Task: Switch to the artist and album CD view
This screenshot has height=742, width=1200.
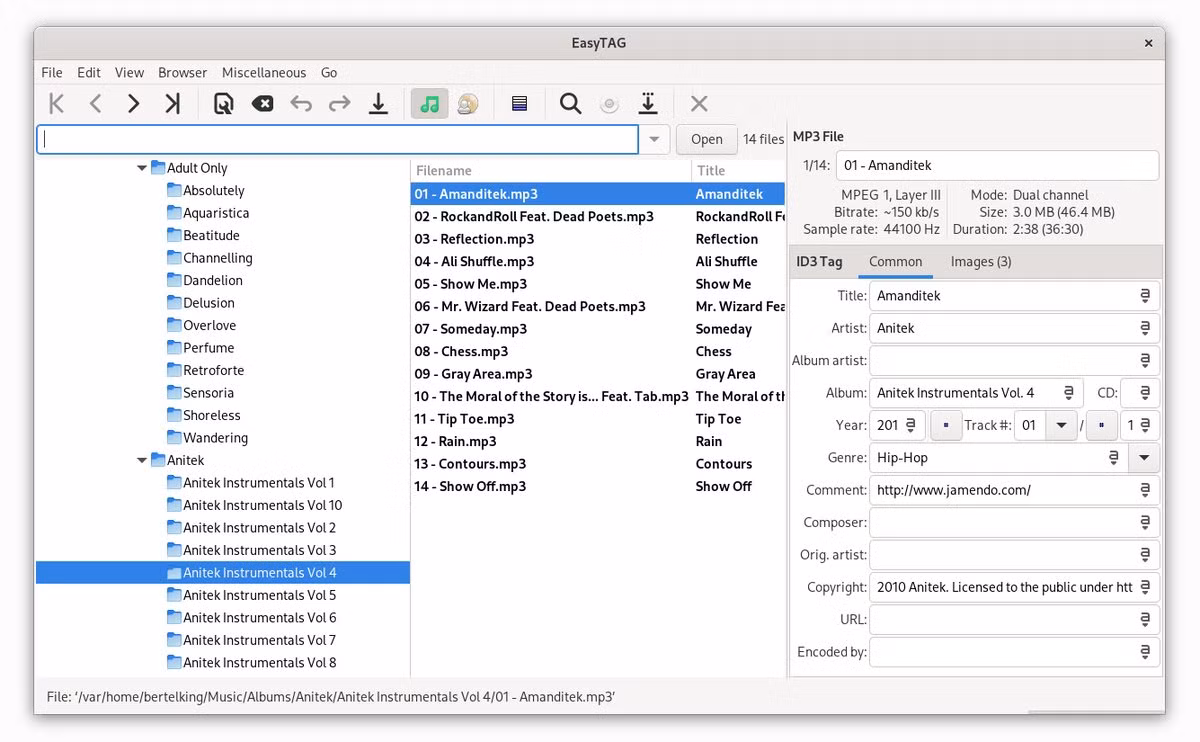Action: pos(467,103)
